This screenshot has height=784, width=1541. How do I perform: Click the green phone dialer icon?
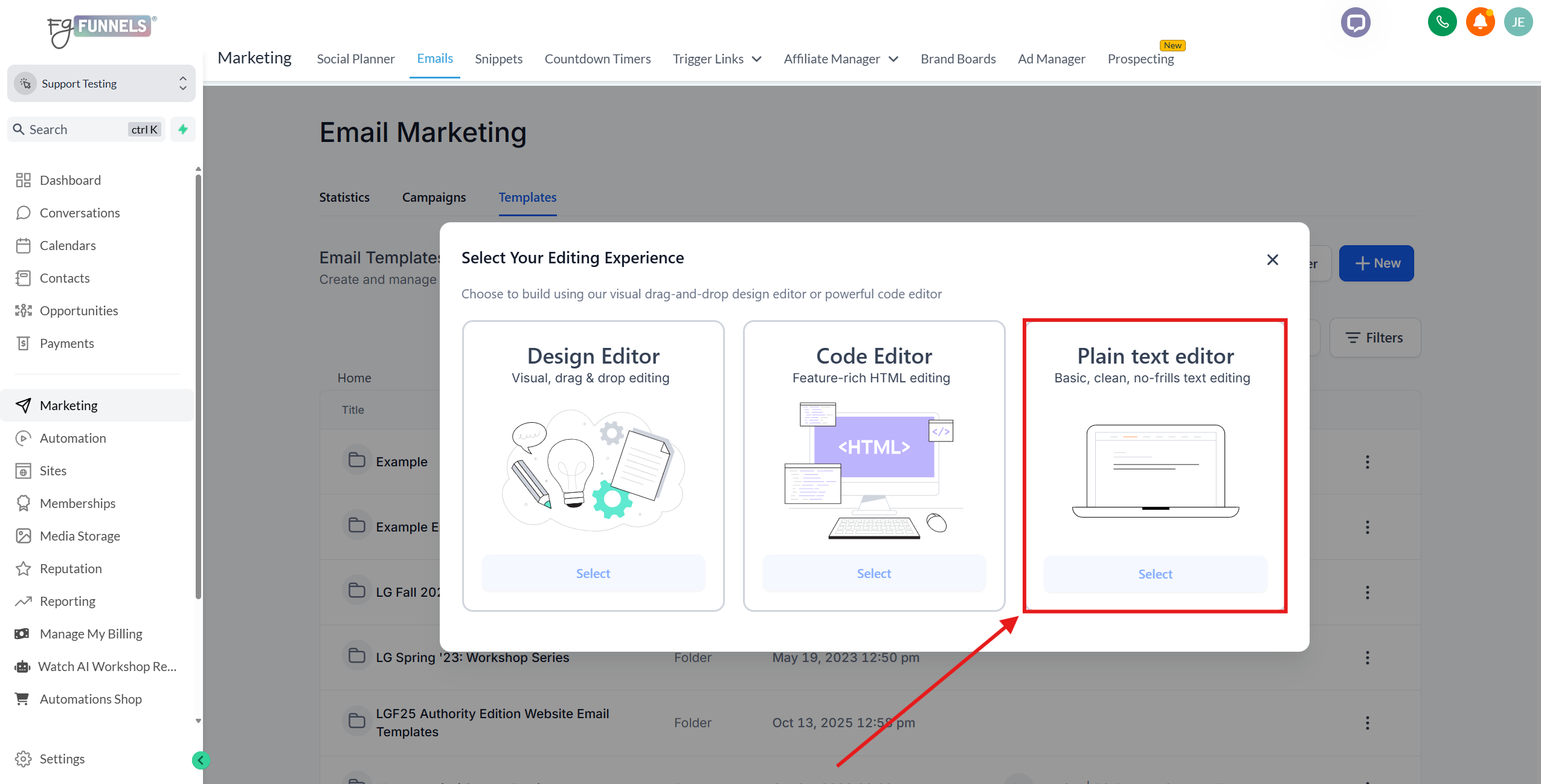(x=1442, y=22)
